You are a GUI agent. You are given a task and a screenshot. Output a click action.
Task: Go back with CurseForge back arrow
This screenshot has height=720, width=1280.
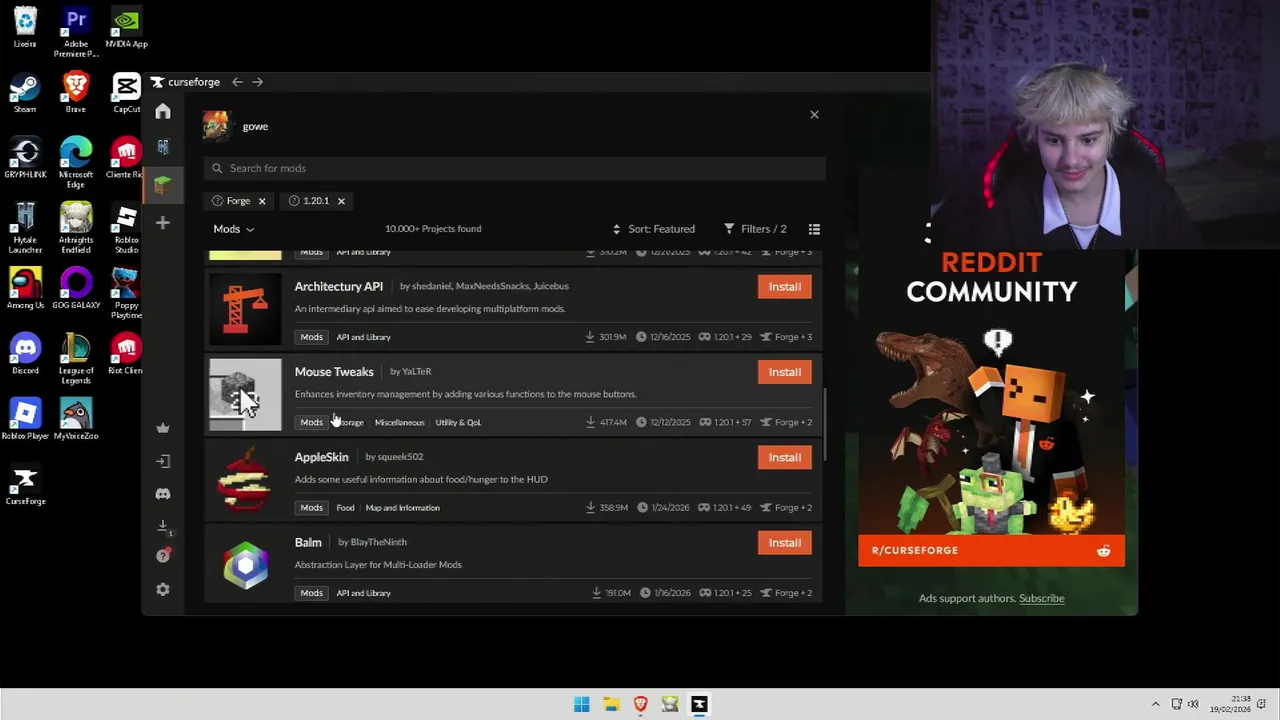pos(237,82)
